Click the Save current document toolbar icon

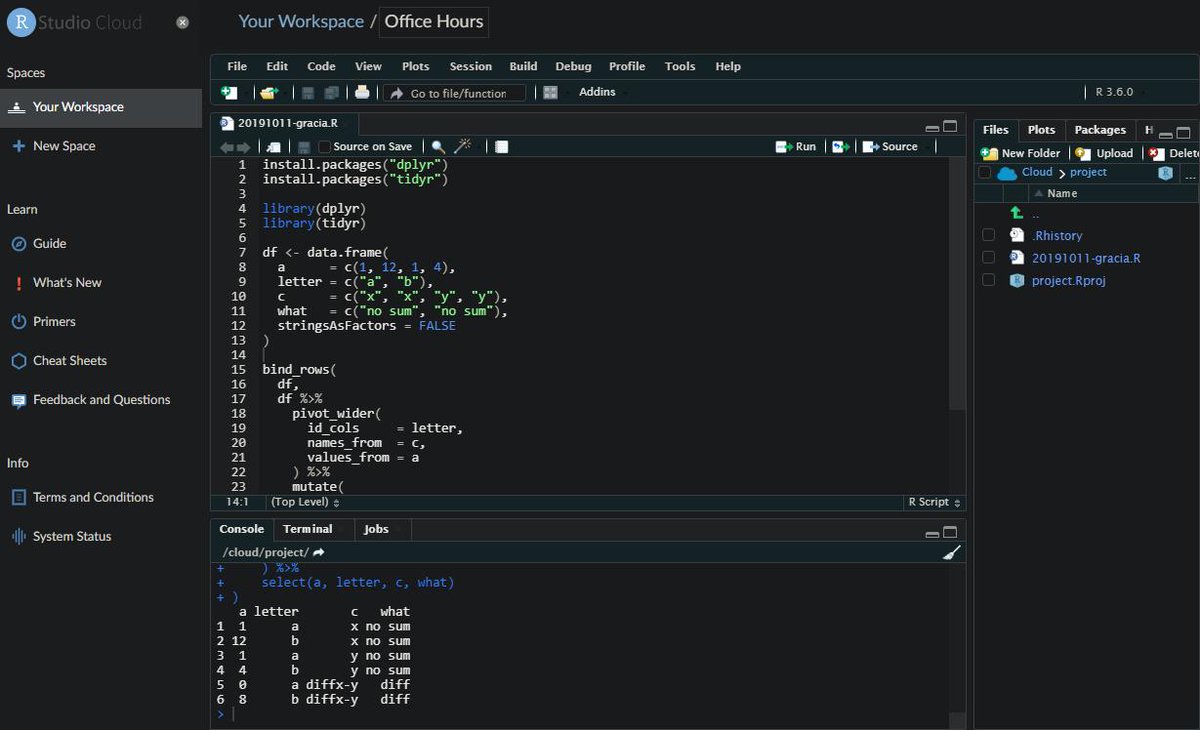(308, 93)
